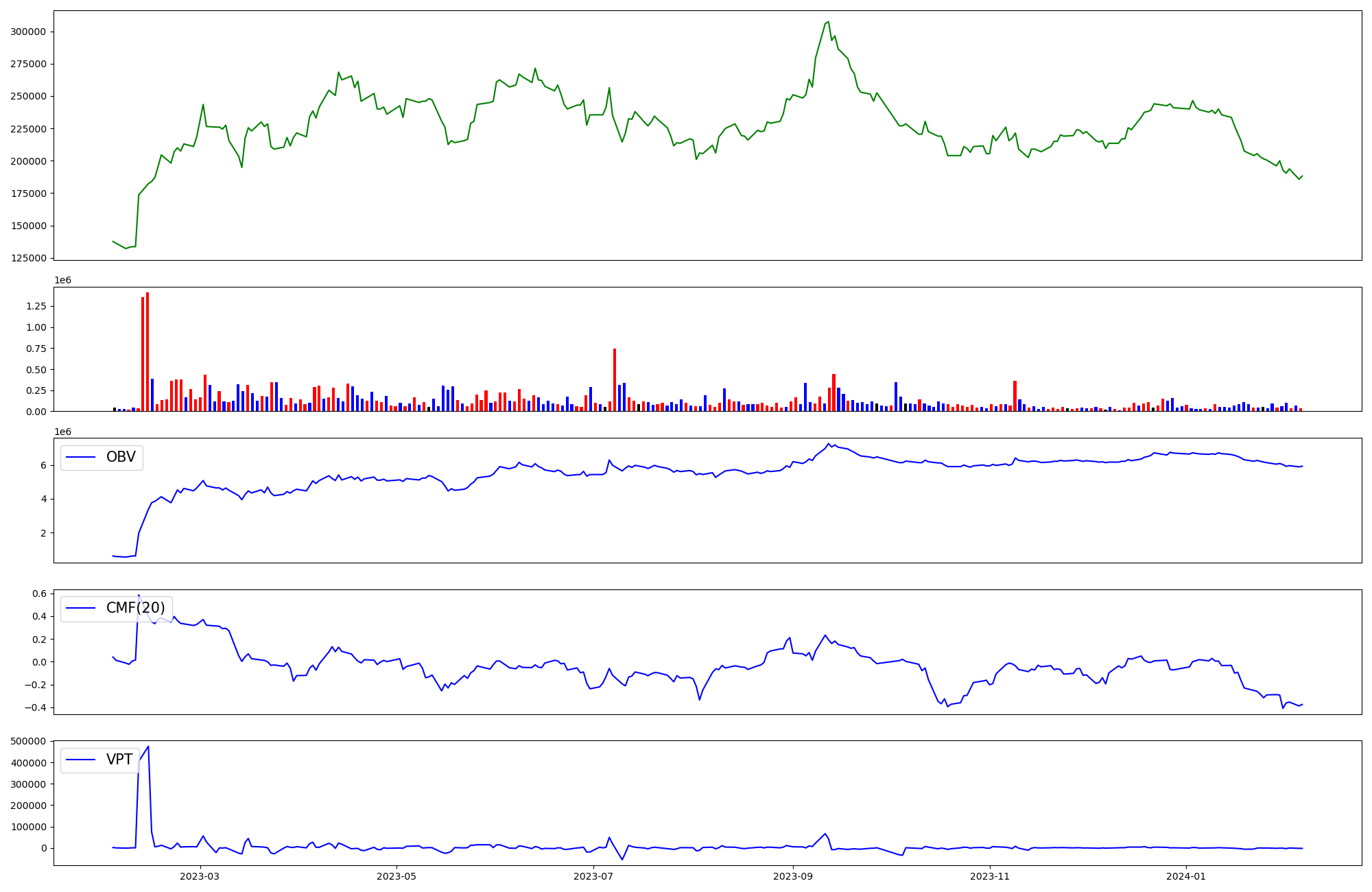The height and width of the screenshot is (892, 1372).
Task: Click the 500000 VPT axis tick label
Action: point(28,741)
